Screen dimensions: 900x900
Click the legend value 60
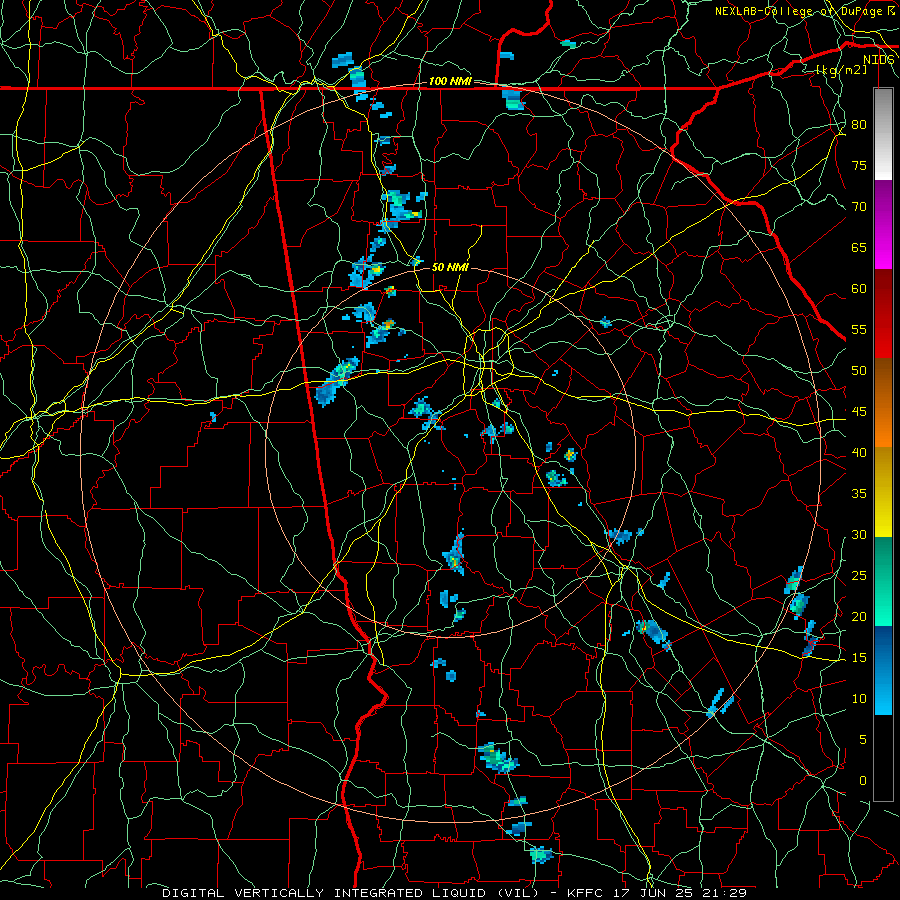859,289
